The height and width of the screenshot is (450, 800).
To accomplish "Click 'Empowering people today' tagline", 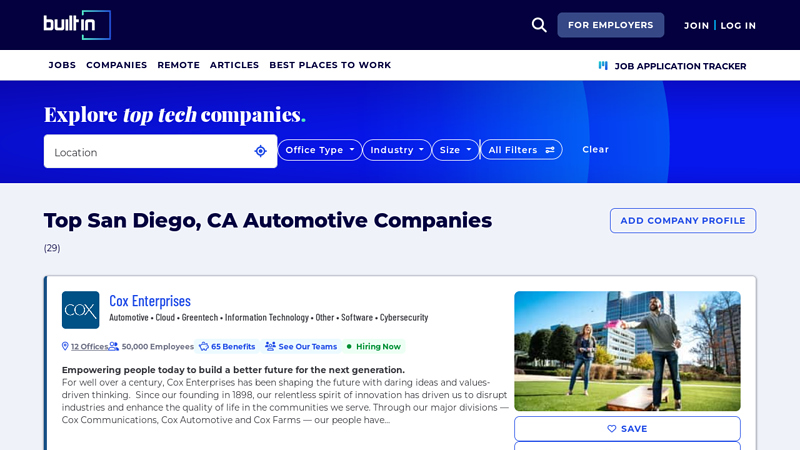I will click(233, 370).
